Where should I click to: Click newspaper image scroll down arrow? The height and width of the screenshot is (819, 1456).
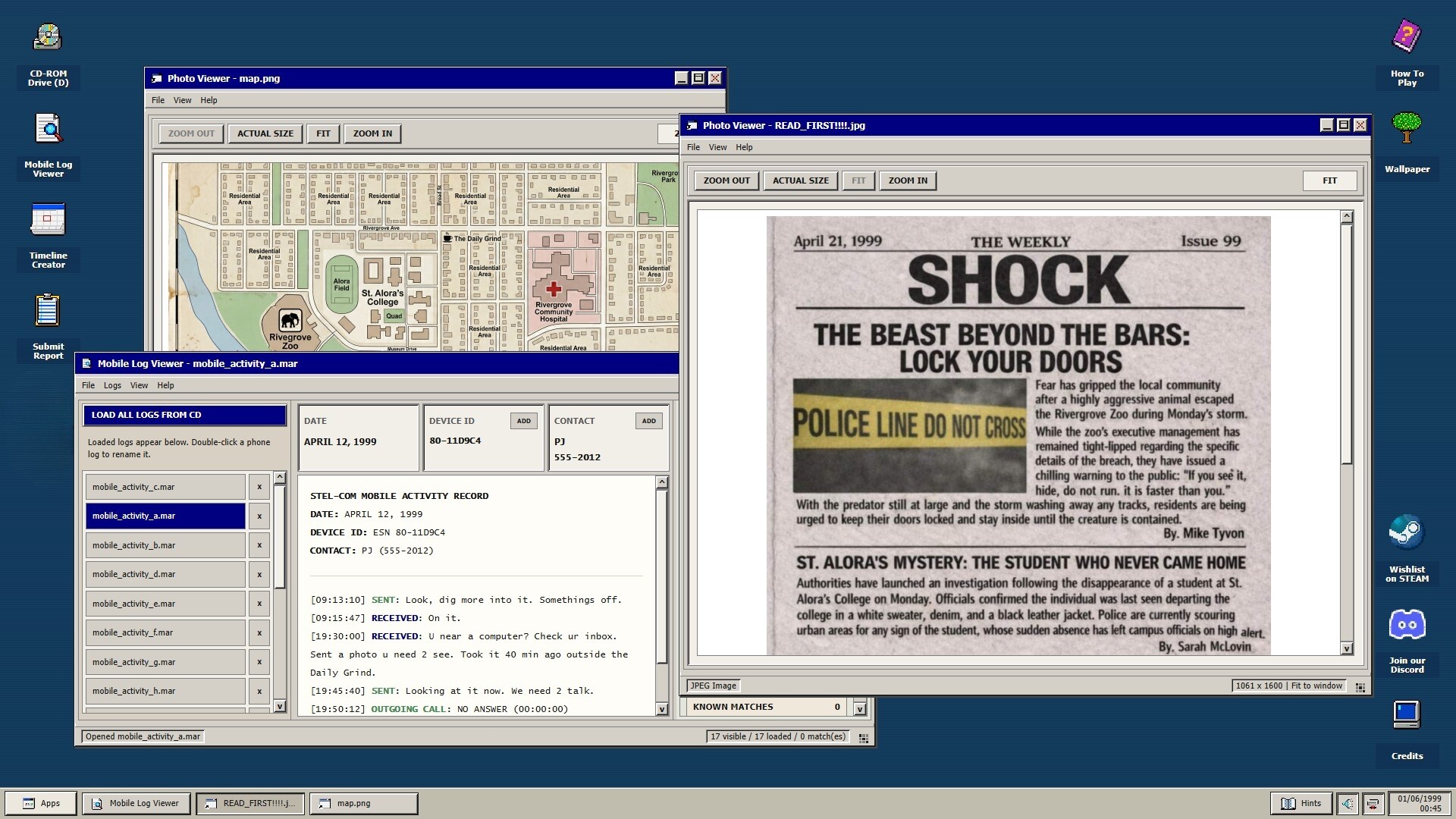click(x=1347, y=648)
